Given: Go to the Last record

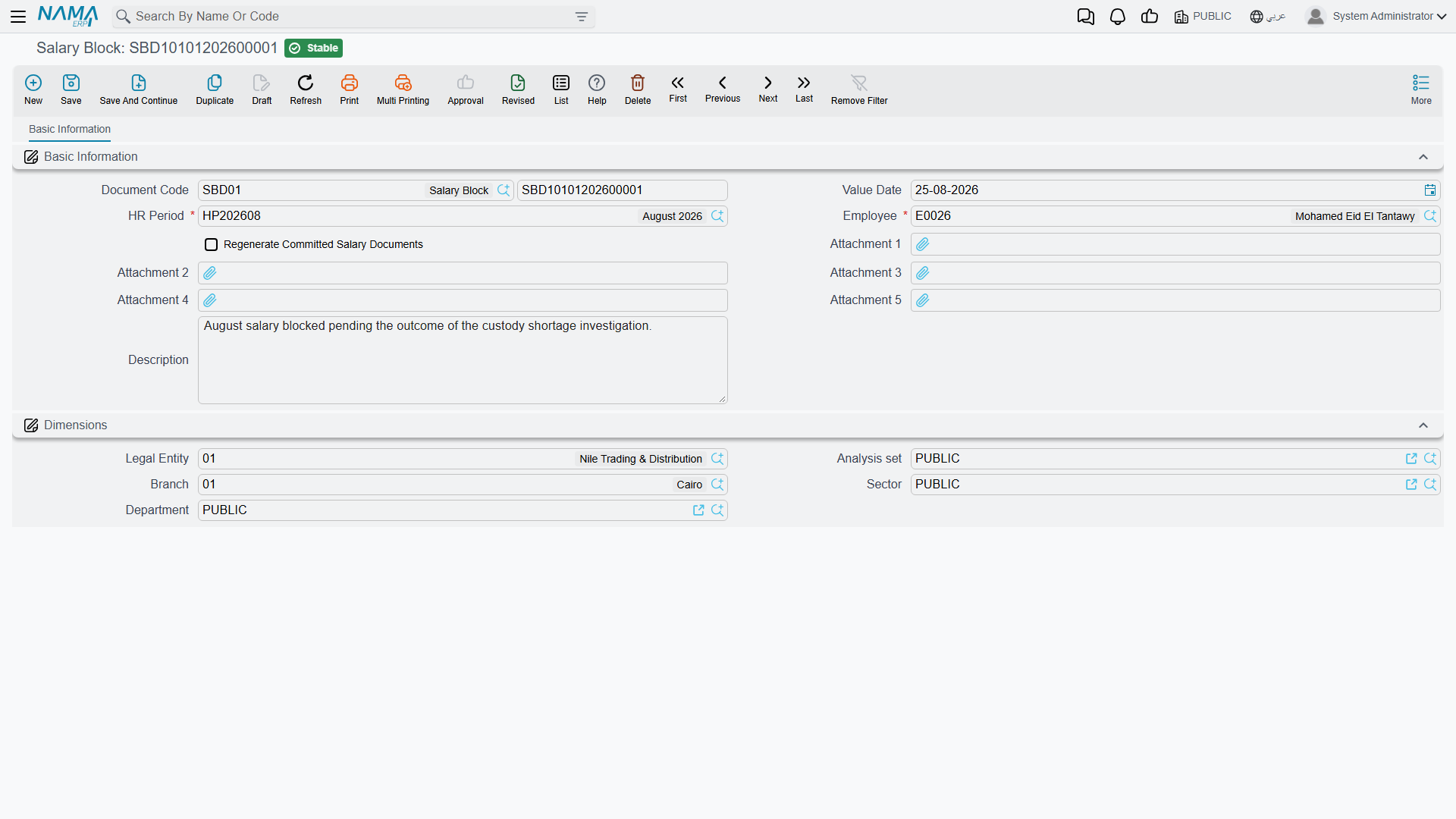Looking at the screenshot, I should click(x=804, y=89).
